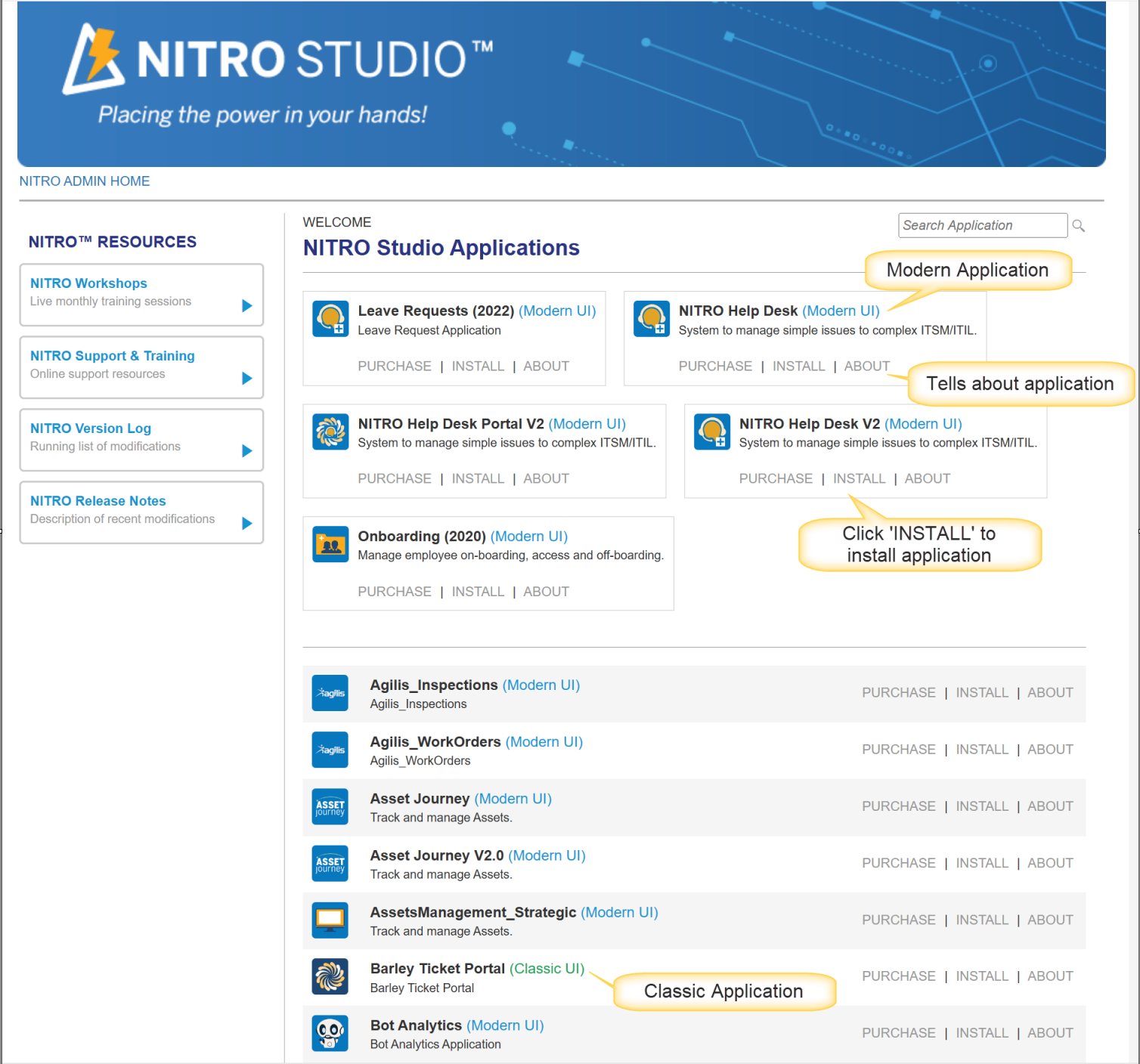Click ABOUT in the AssetsManagement_Strategic row
The width and height of the screenshot is (1140, 1064).
point(1050,920)
